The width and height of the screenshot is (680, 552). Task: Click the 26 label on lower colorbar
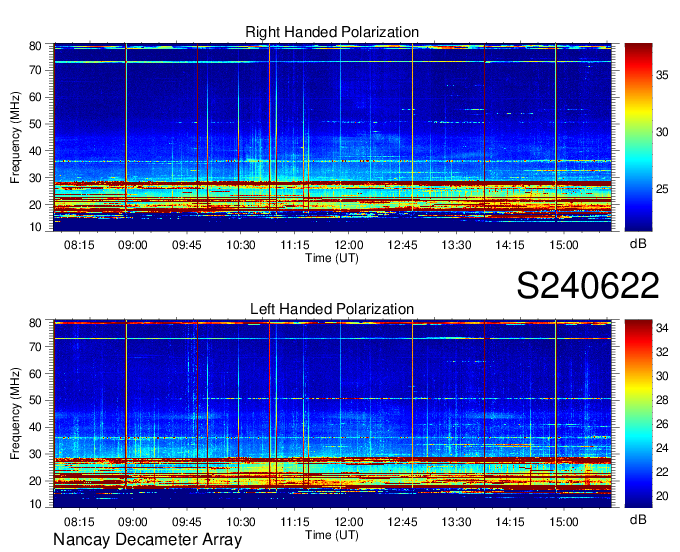(662, 424)
